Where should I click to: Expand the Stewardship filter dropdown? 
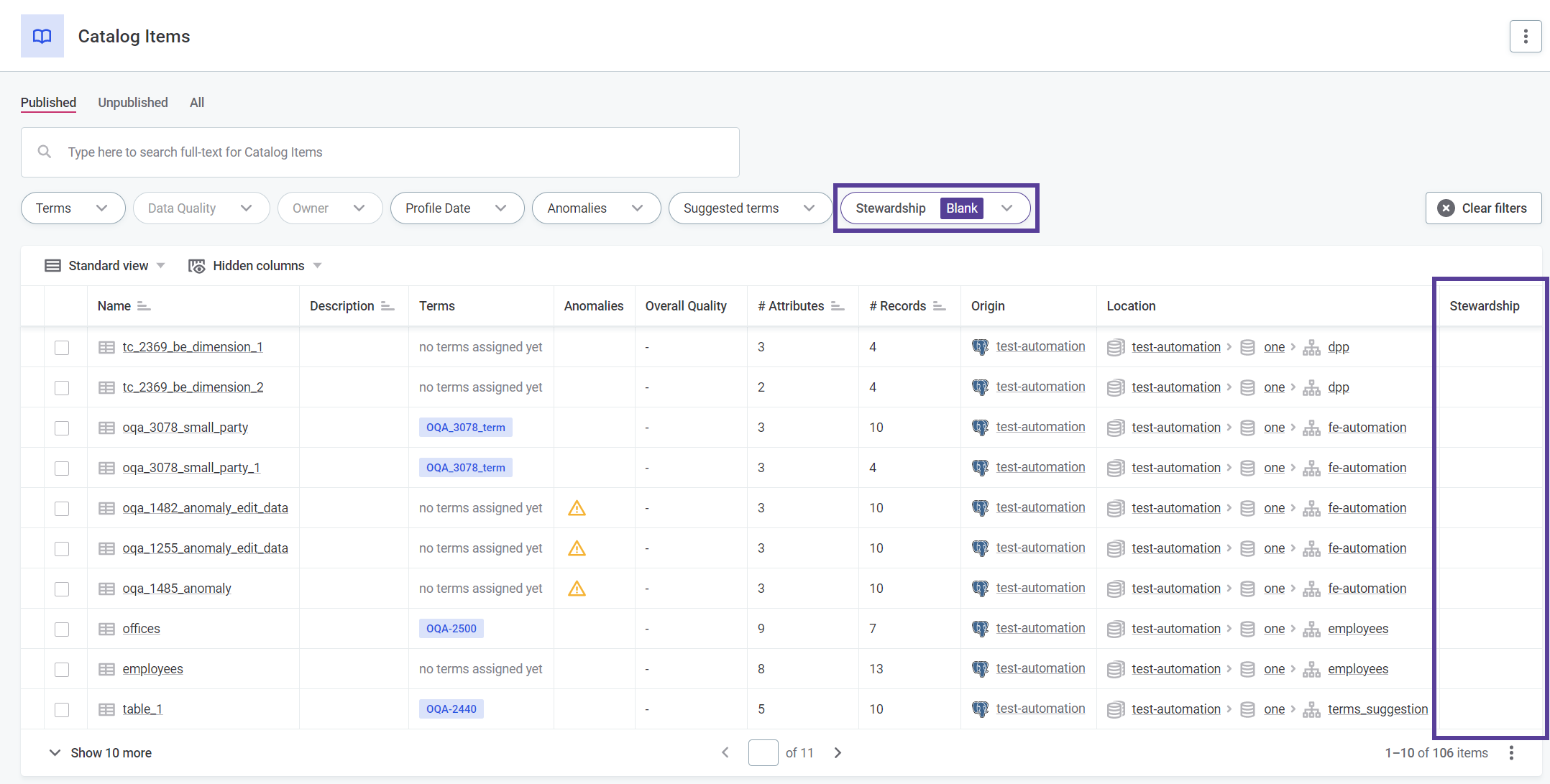pyautogui.click(x=1006, y=208)
